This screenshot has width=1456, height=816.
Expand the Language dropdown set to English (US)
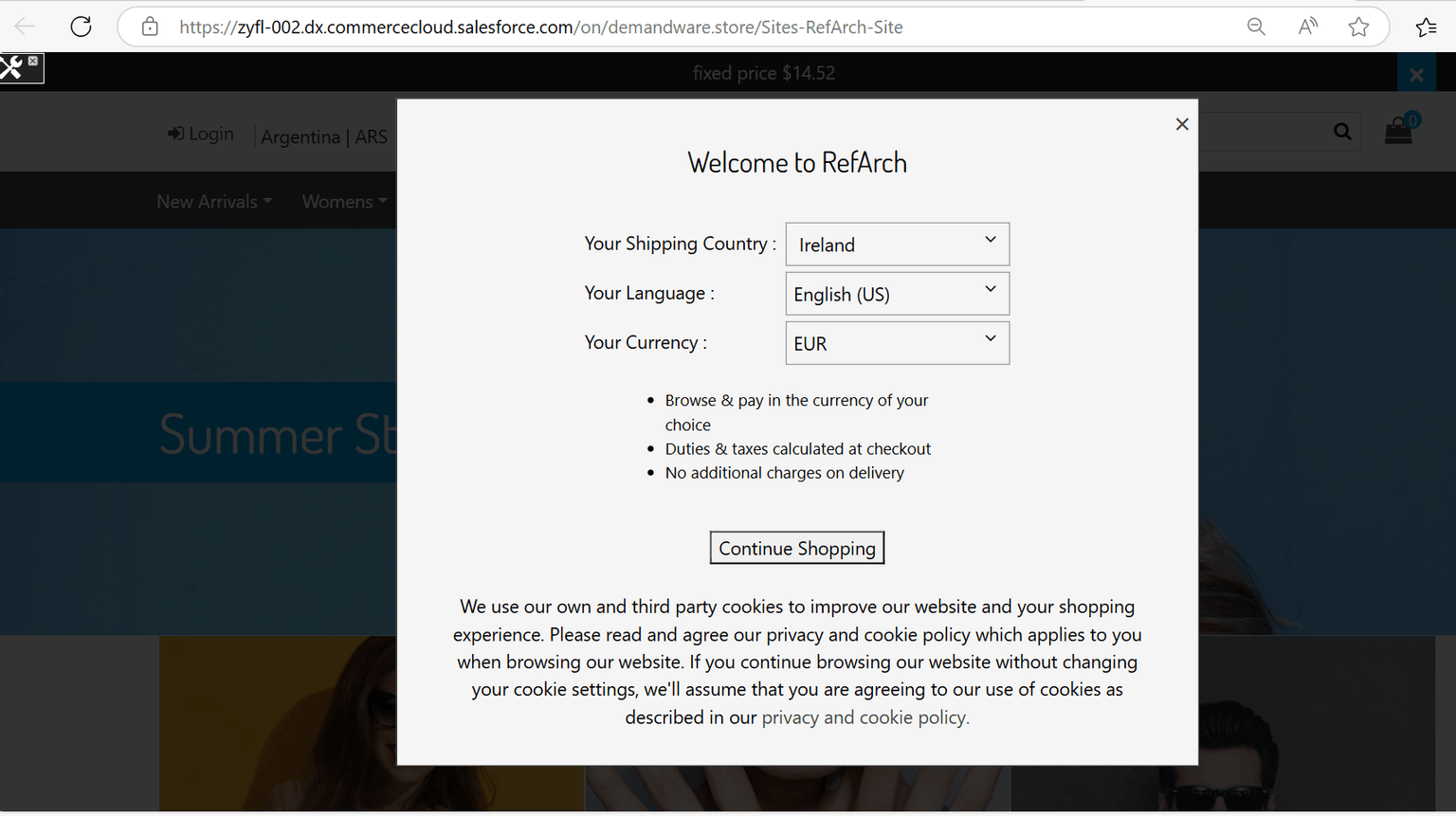(x=897, y=294)
